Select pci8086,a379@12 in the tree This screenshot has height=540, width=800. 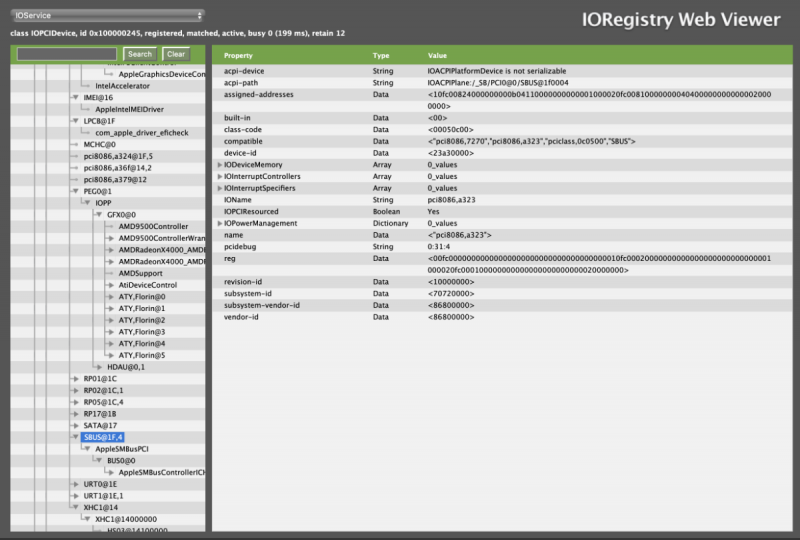tap(115, 180)
